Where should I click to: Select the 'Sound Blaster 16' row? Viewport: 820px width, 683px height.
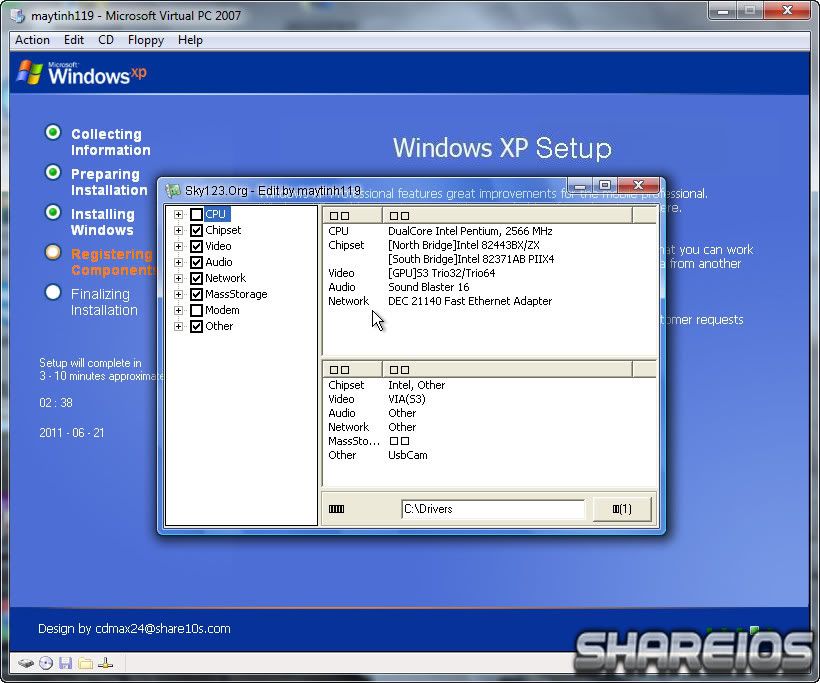(490, 287)
